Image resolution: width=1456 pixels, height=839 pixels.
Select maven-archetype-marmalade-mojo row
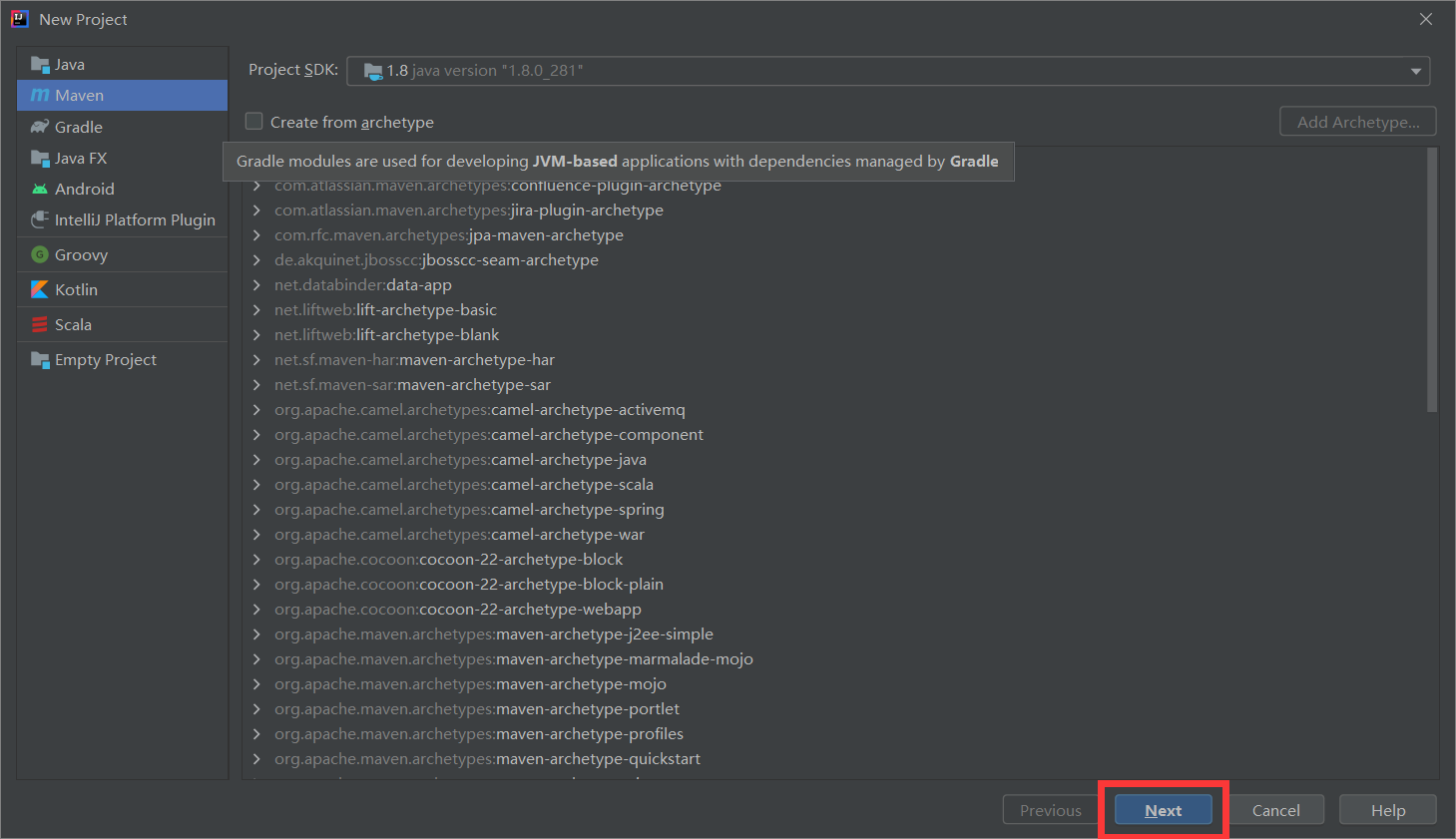tap(834, 659)
